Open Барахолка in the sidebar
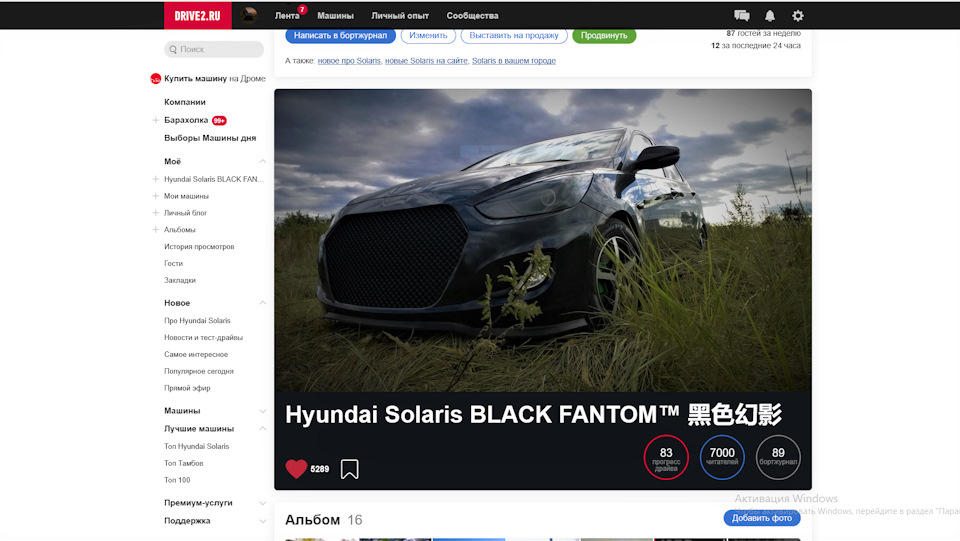 tap(186, 120)
